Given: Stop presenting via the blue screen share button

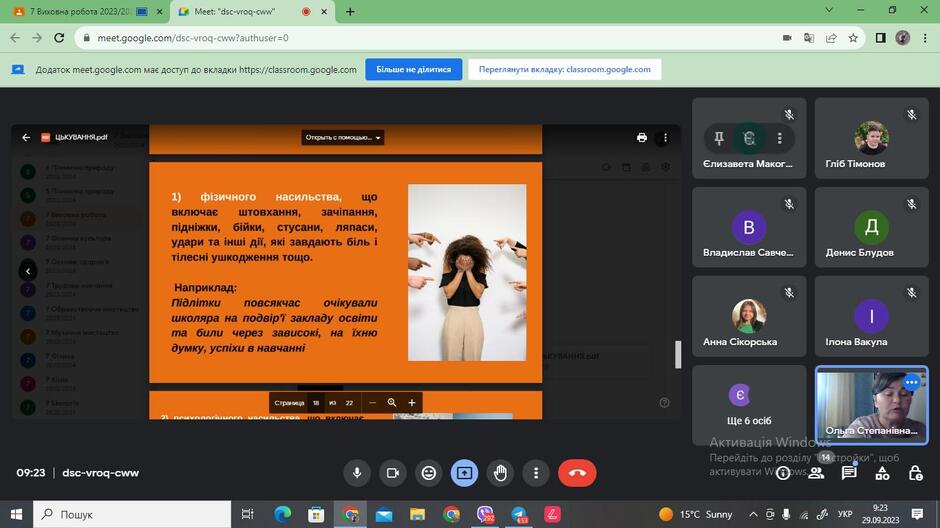Looking at the screenshot, I should (x=464, y=473).
